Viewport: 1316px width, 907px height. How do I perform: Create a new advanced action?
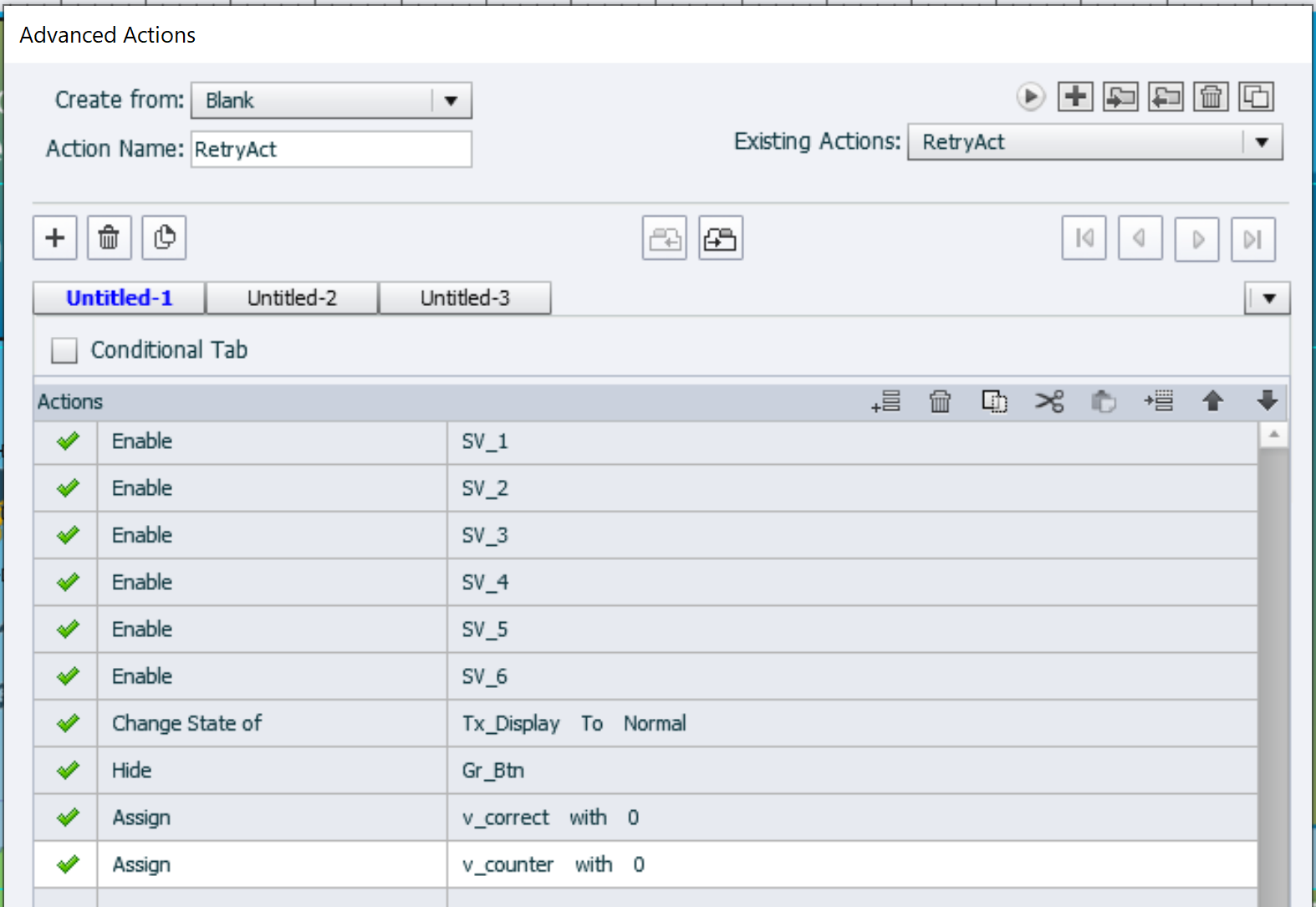(x=1075, y=97)
